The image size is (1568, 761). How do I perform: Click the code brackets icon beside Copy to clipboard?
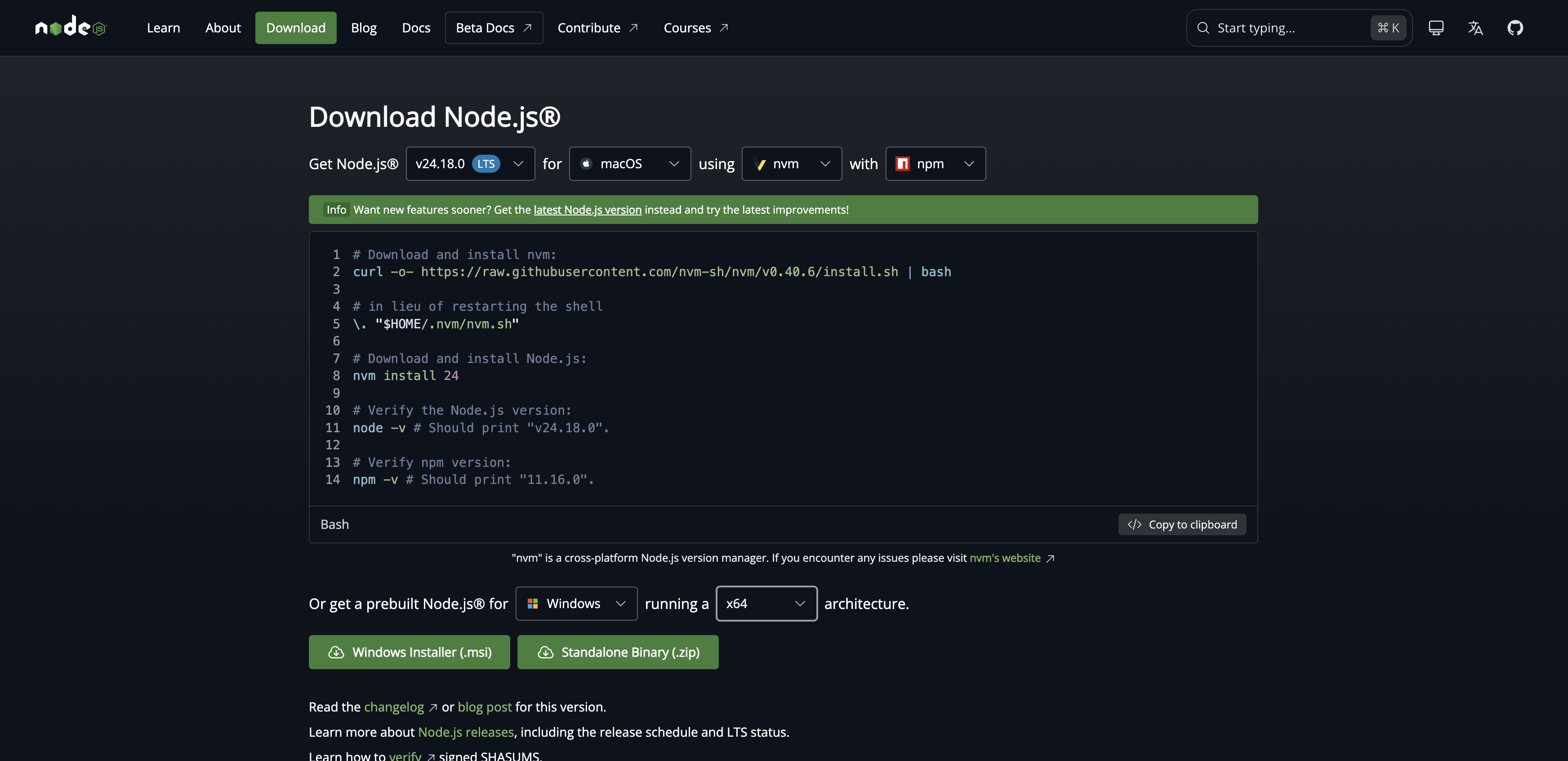click(x=1134, y=524)
